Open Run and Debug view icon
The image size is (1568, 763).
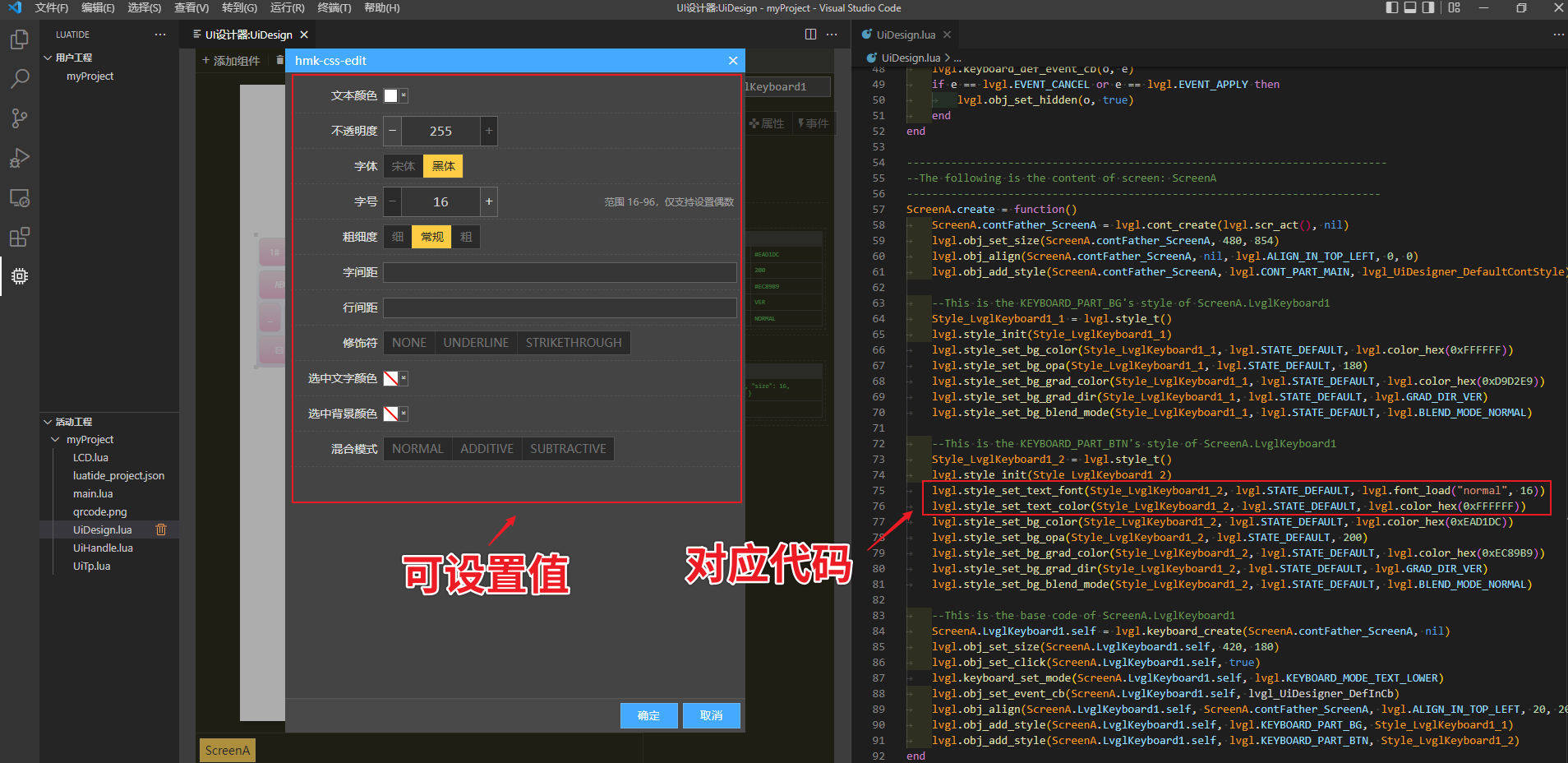(x=20, y=158)
